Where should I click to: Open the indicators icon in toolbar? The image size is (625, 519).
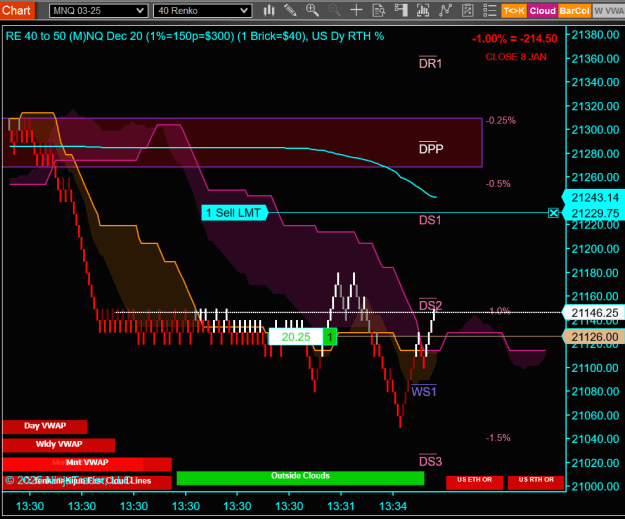(423, 10)
